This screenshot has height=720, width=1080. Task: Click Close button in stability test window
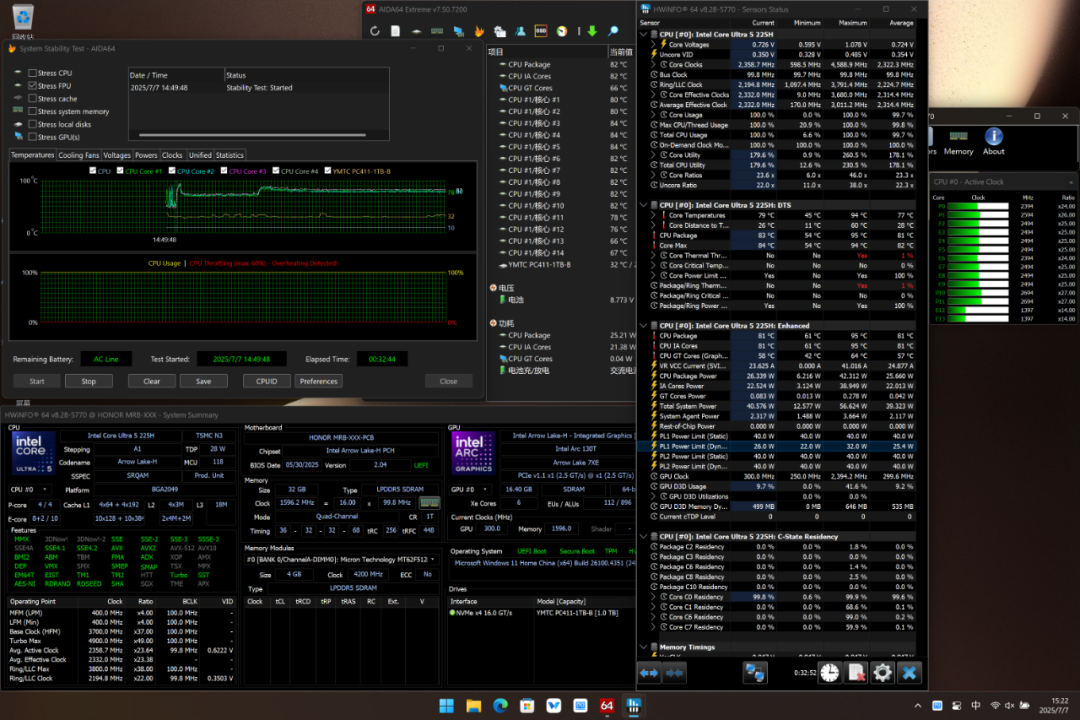pos(448,381)
